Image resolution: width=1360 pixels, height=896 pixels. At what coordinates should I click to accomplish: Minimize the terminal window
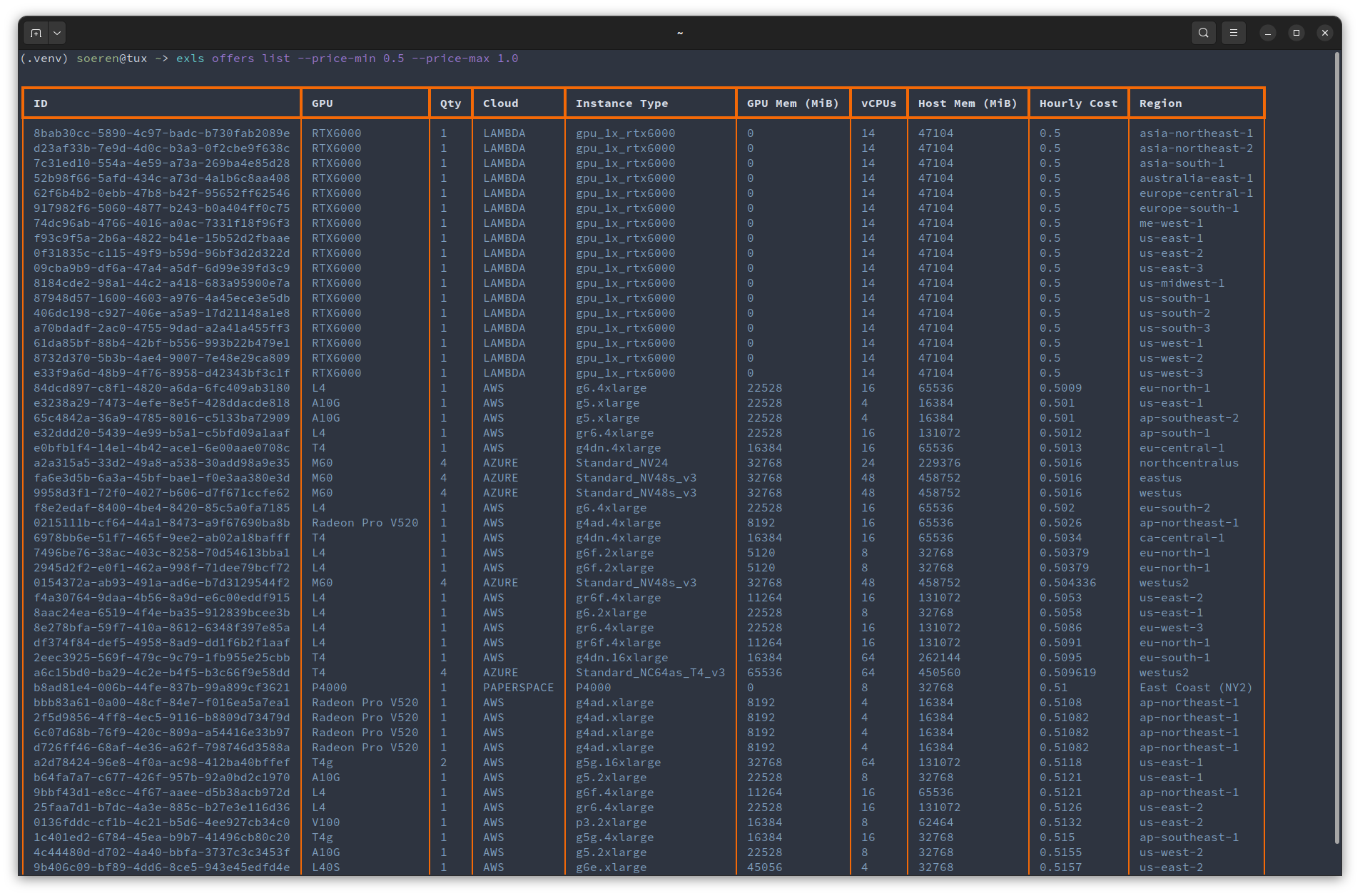pos(1268,33)
